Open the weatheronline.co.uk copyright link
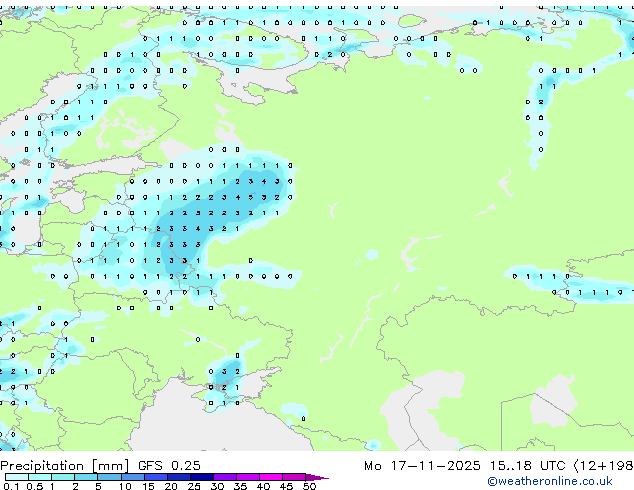The image size is (634, 490). pyautogui.click(x=550, y=481)
